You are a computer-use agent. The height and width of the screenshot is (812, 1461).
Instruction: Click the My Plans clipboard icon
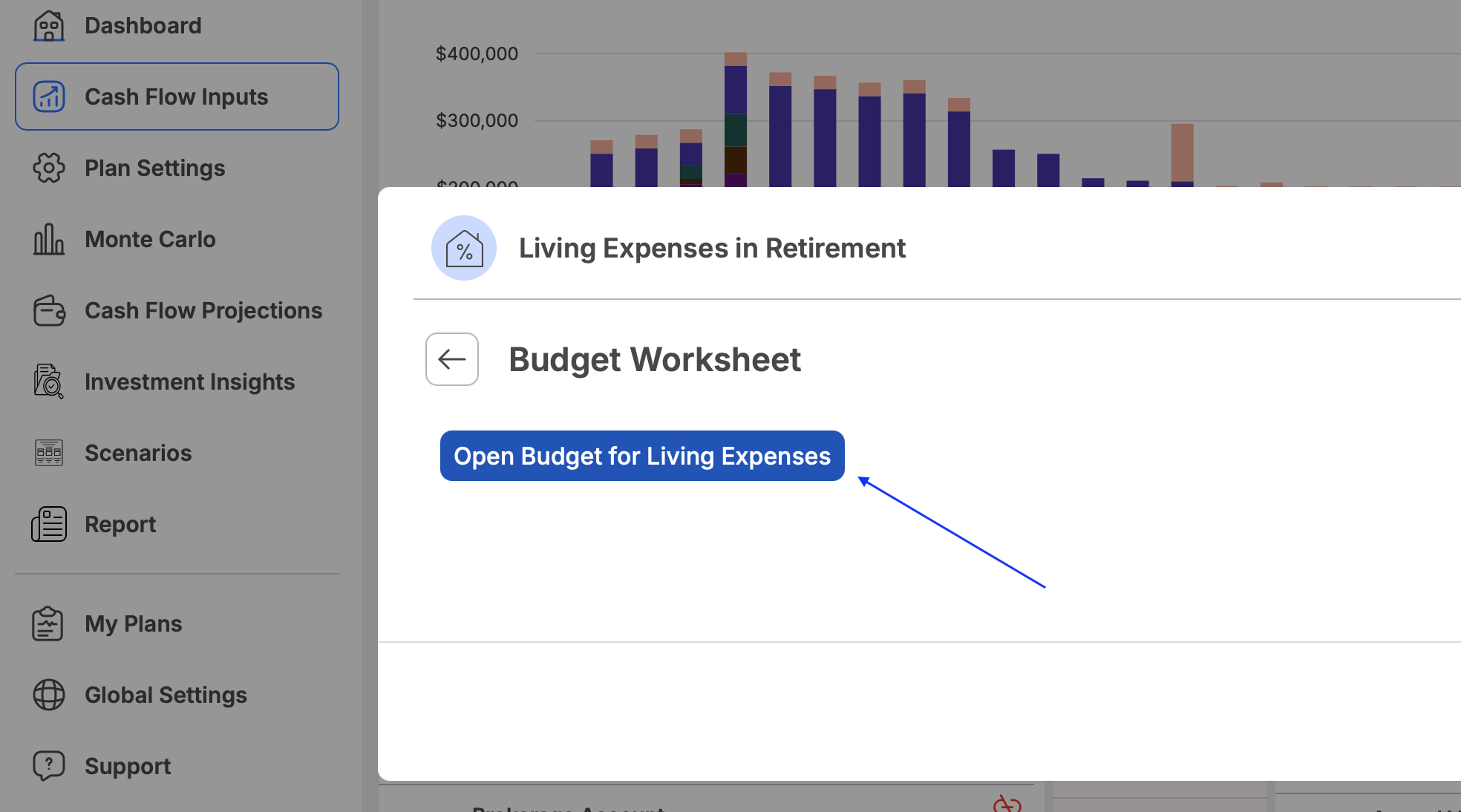tap(48, 623)
